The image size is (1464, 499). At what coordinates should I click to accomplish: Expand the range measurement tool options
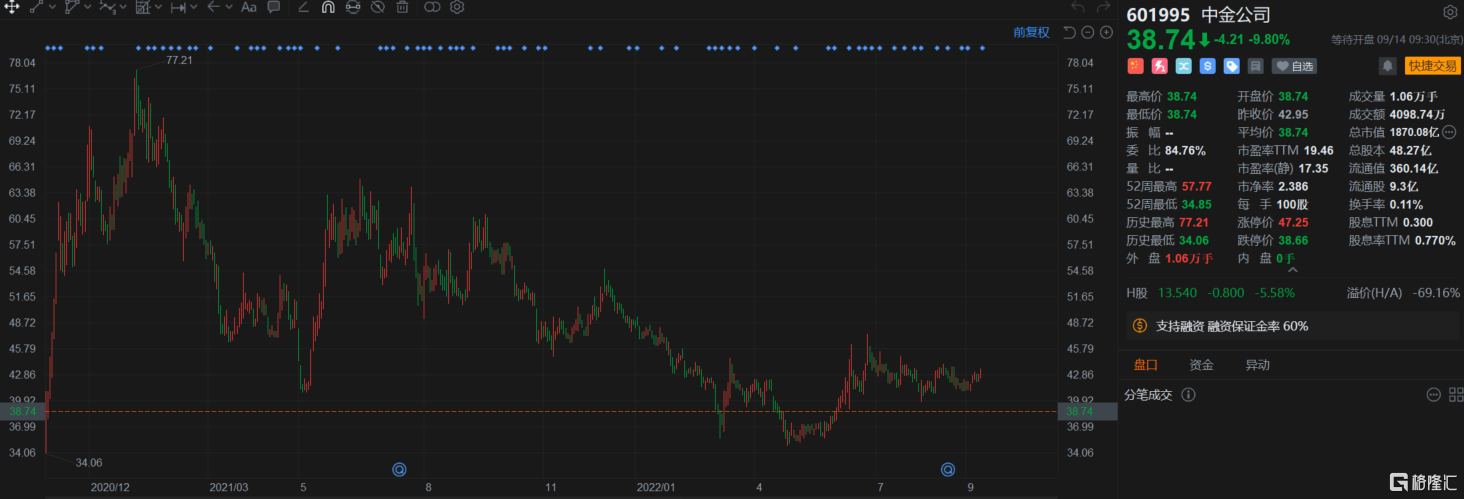click(x=194, y=7)
